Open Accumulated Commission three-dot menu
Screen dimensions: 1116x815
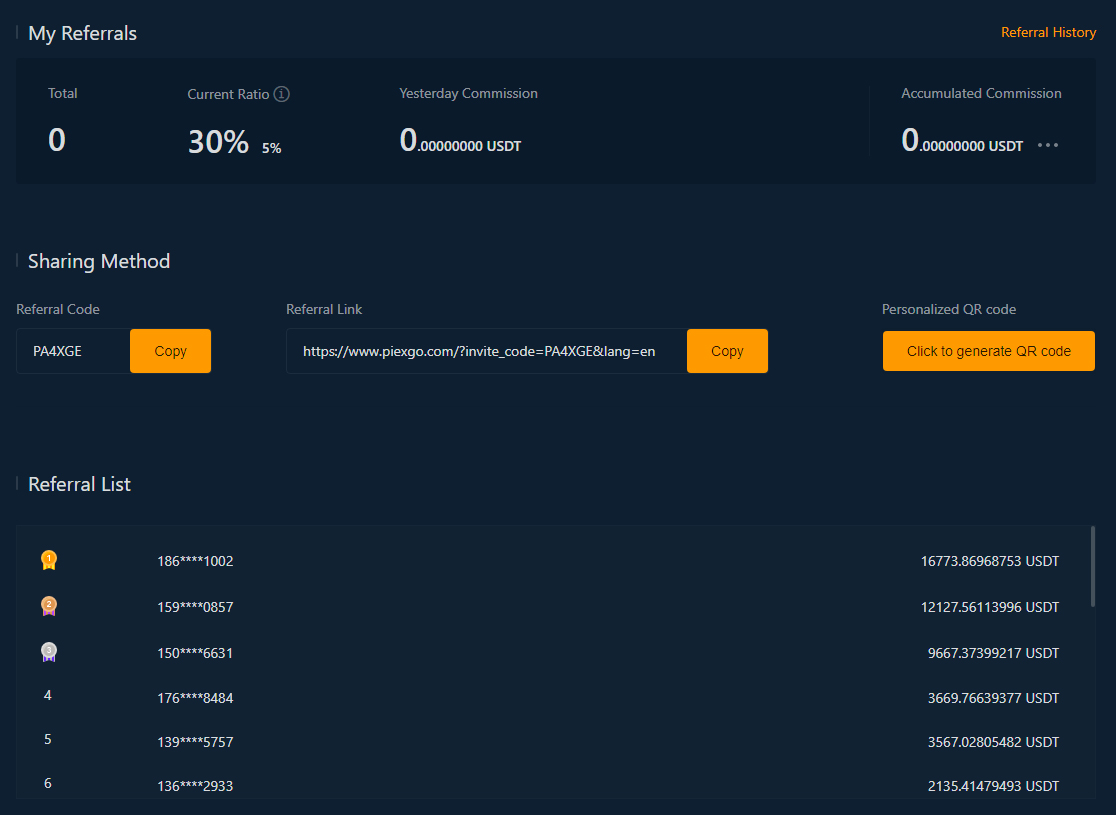pyautogui.click(x=1048, y=145)
